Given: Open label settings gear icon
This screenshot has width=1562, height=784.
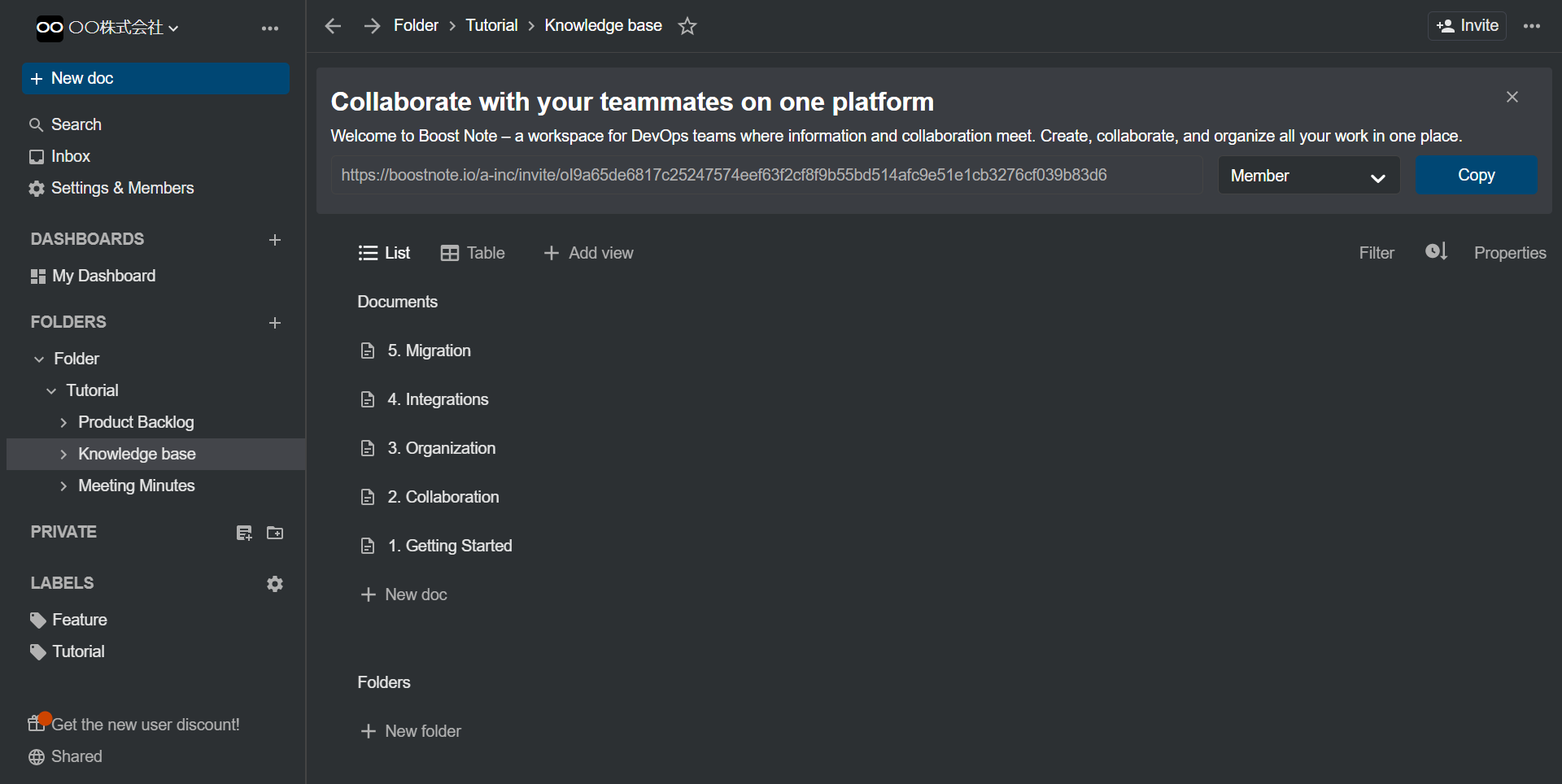Looking at the screenshot, I should point(275,584).
